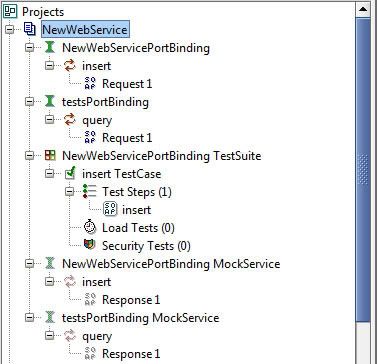Click the Security Tests shield icon

coord(89,245)
